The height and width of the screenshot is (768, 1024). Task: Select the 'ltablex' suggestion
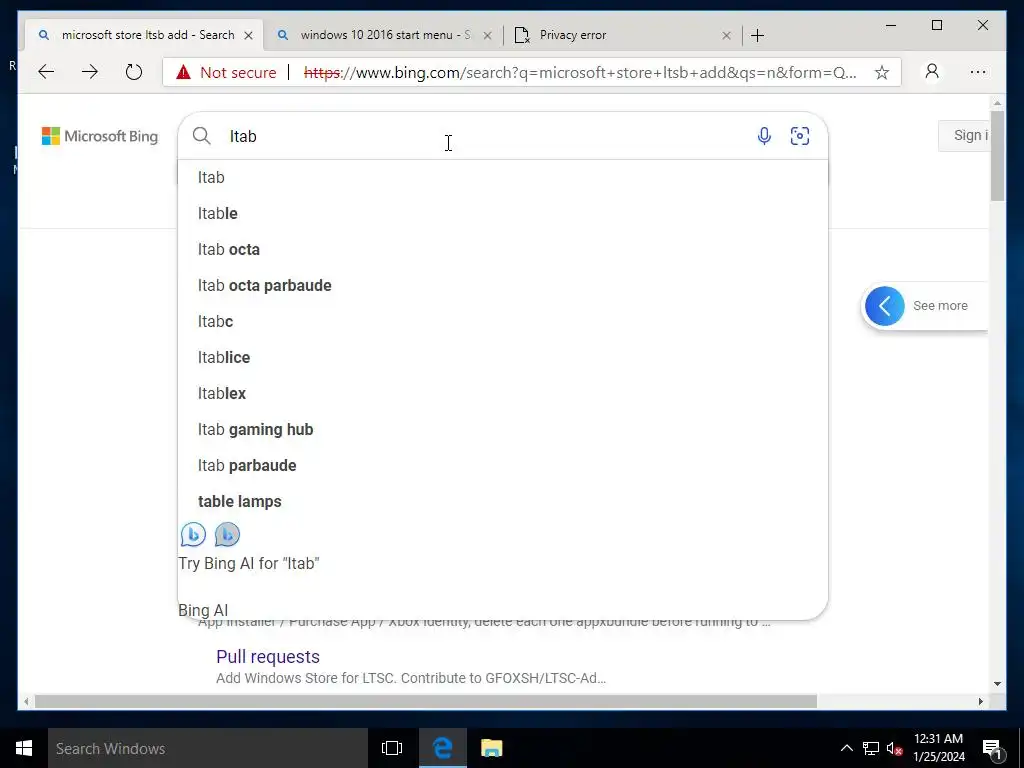pos(503,393)
